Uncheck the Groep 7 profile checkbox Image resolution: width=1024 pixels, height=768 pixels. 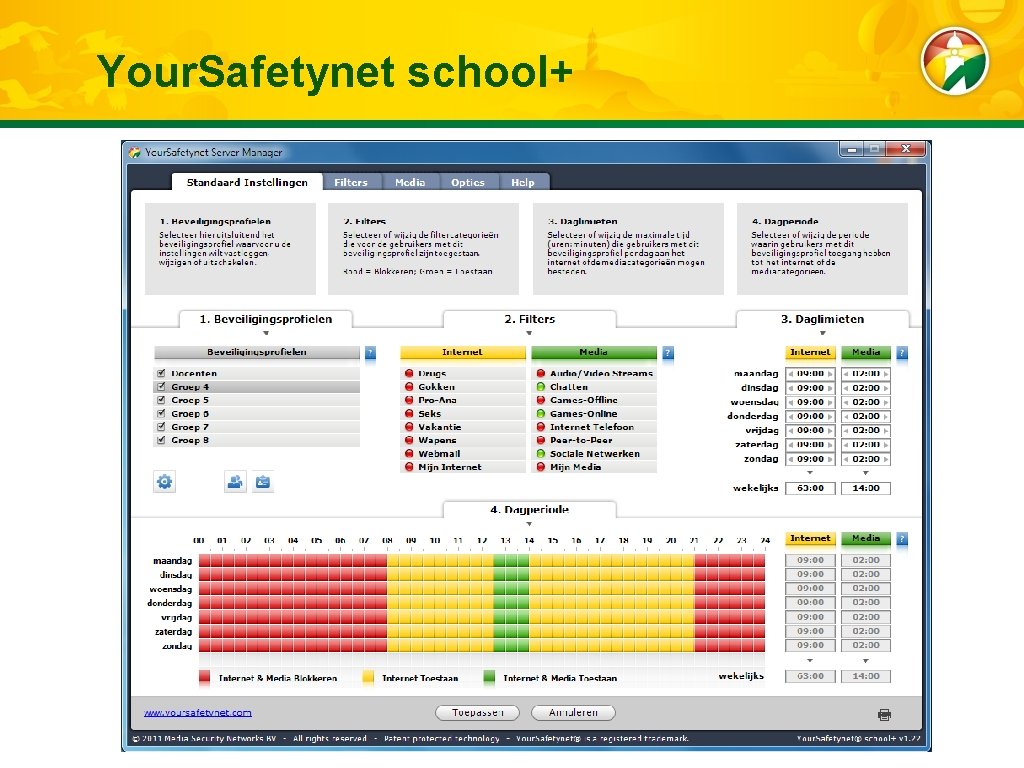(161, 426)
